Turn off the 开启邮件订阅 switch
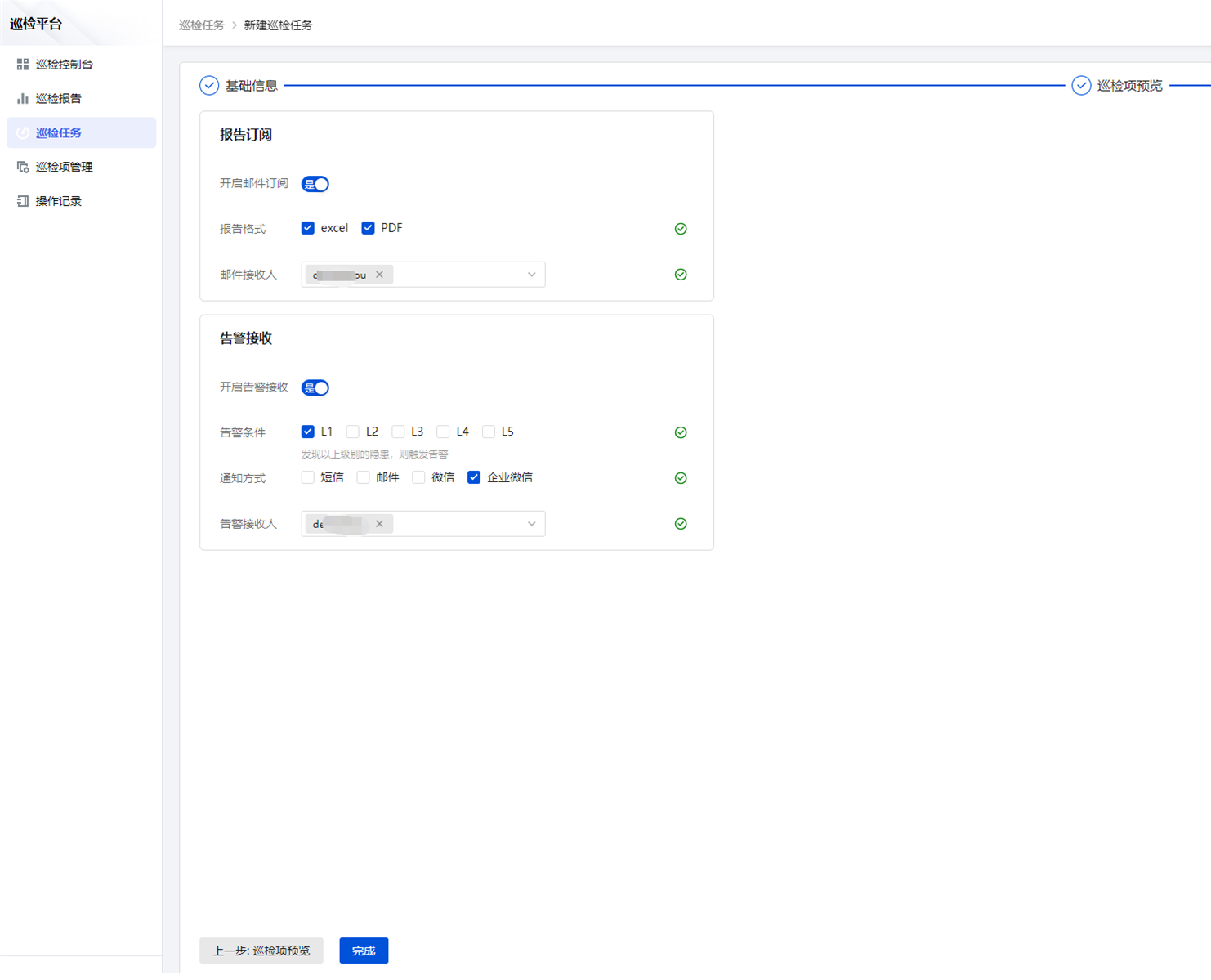The width and height of the screenshot is (1211, 980). 315,185
